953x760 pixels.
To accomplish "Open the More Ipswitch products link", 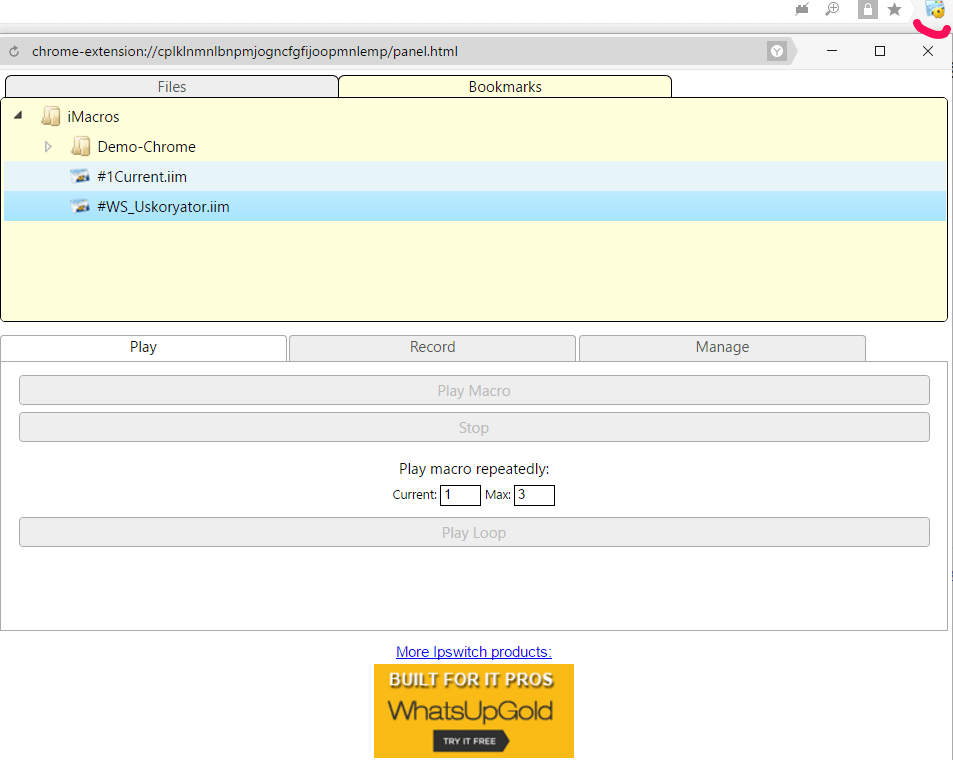I will pos(473,652).
